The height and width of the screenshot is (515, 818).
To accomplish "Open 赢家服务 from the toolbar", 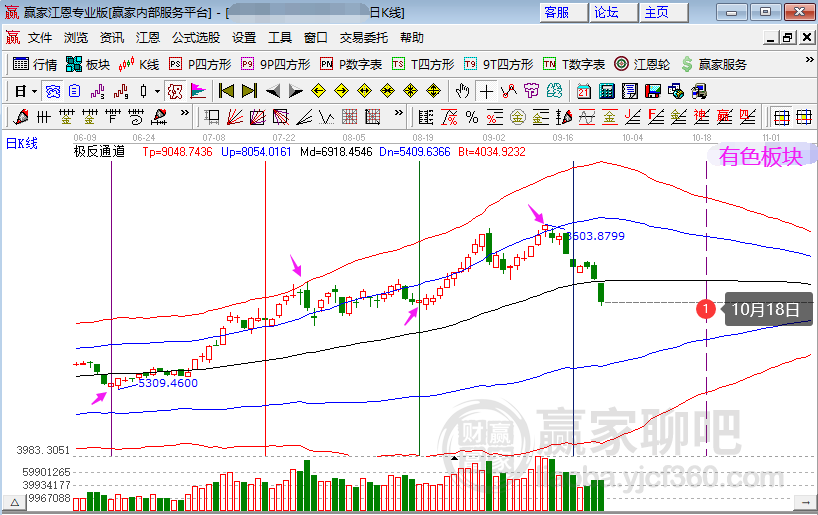I will click(x=714, y=64).
